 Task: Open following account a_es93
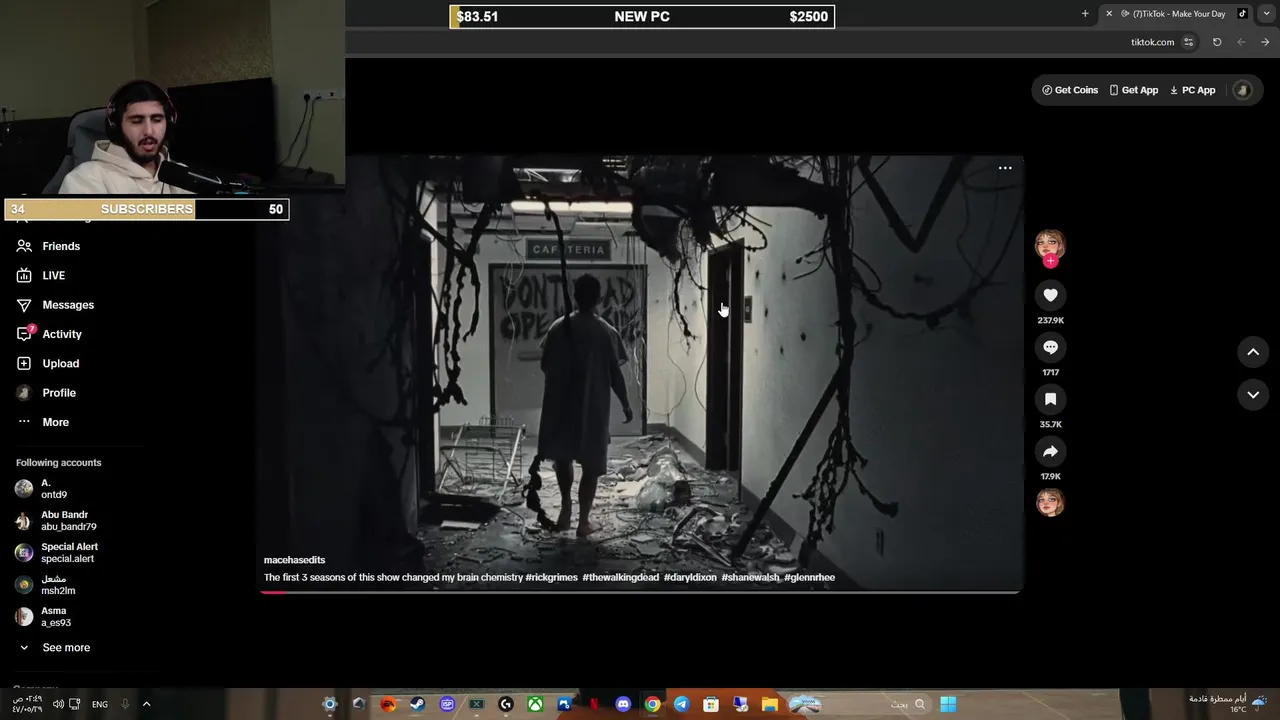point(43,617)
